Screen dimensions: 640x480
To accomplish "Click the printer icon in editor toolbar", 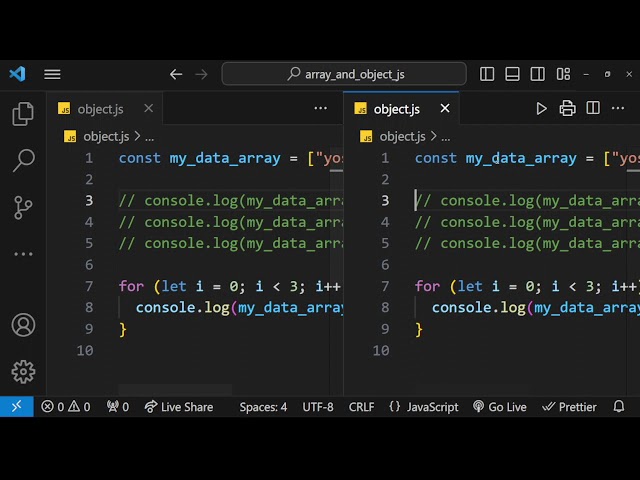I will [x=567, y=109].
